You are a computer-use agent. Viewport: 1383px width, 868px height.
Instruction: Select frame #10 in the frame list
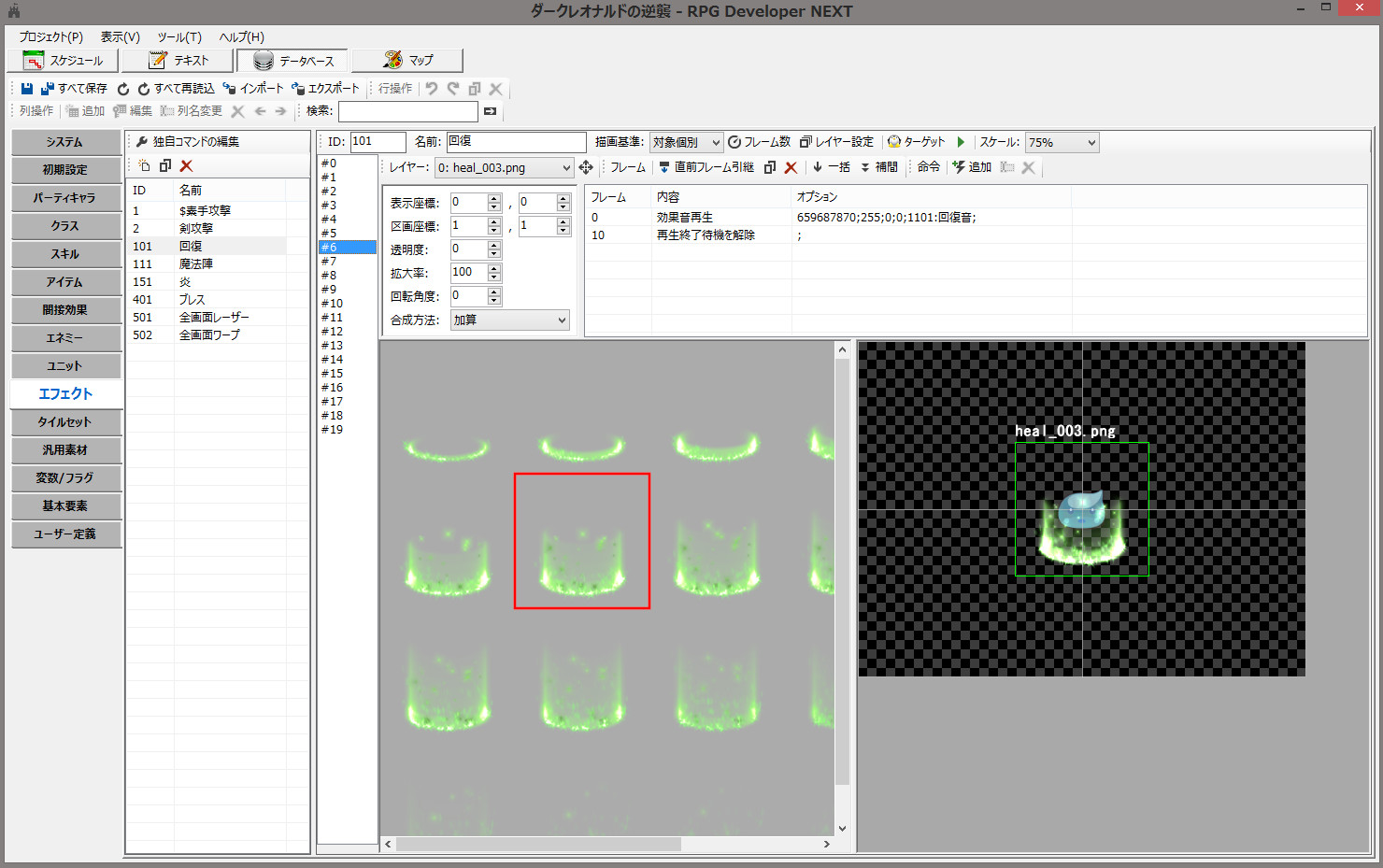pyautogui.click(x=333, y=304)
